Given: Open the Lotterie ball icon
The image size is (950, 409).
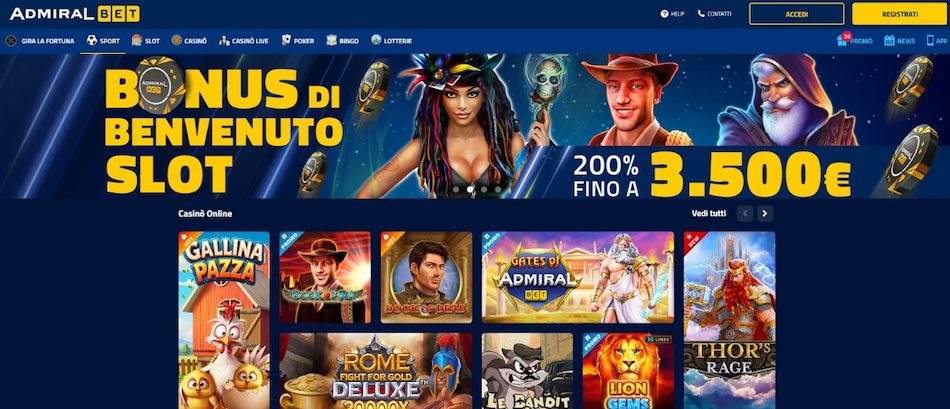Looking at the screenshot, I should 376,40.
